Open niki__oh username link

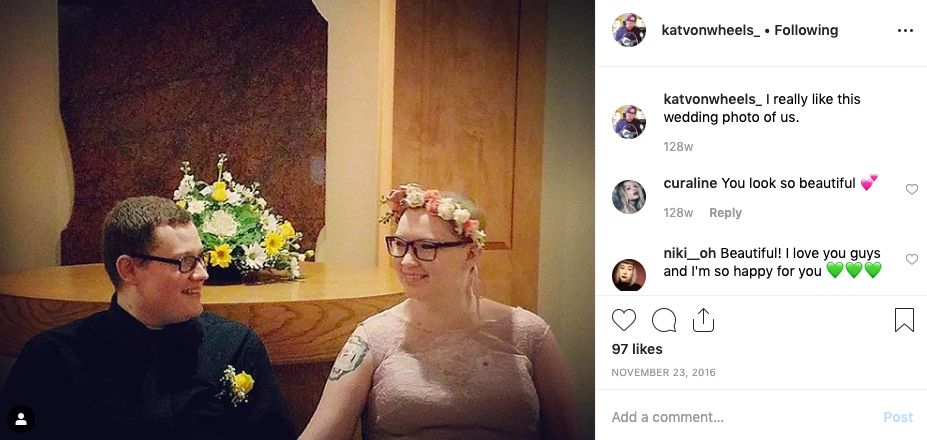[689, 253]
